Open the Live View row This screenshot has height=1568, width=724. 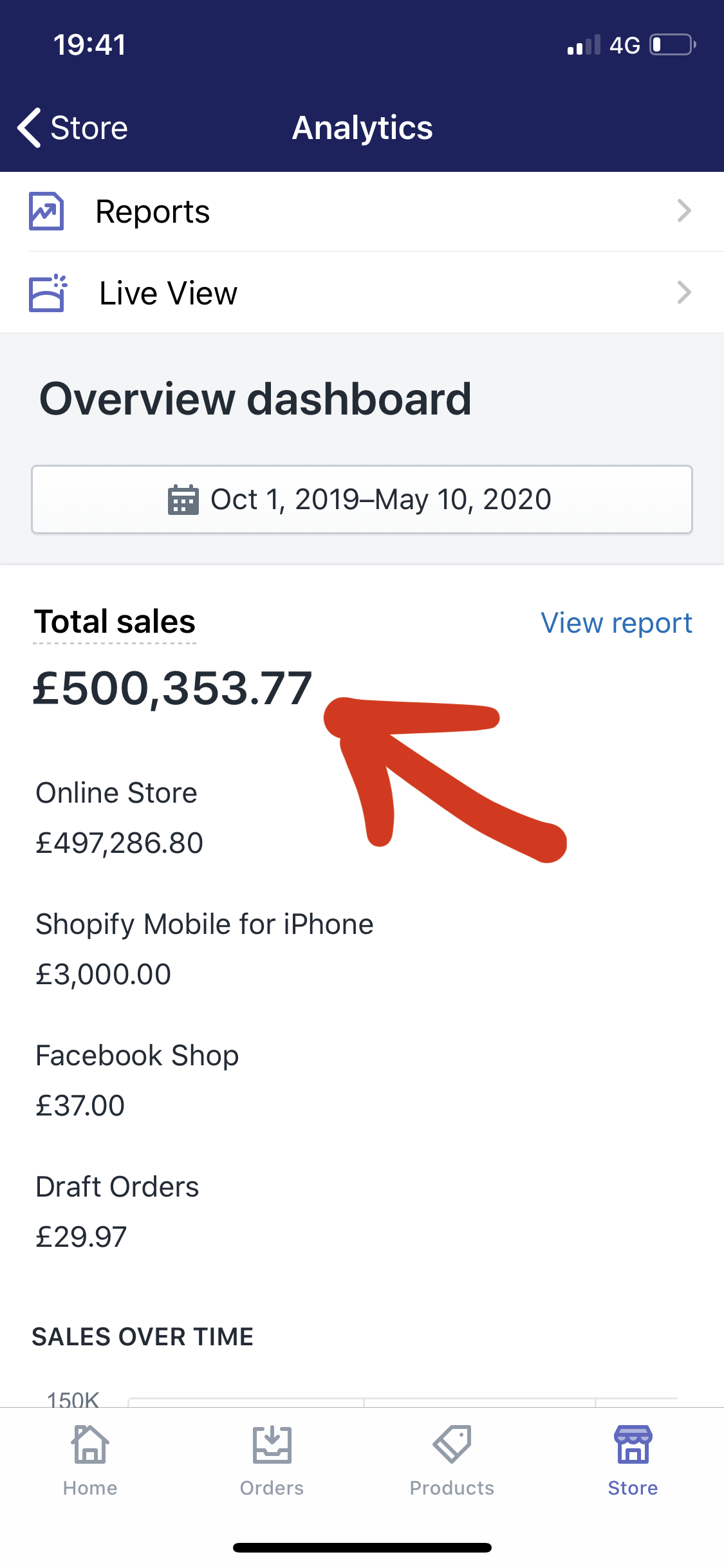click(x=362, y=293)
